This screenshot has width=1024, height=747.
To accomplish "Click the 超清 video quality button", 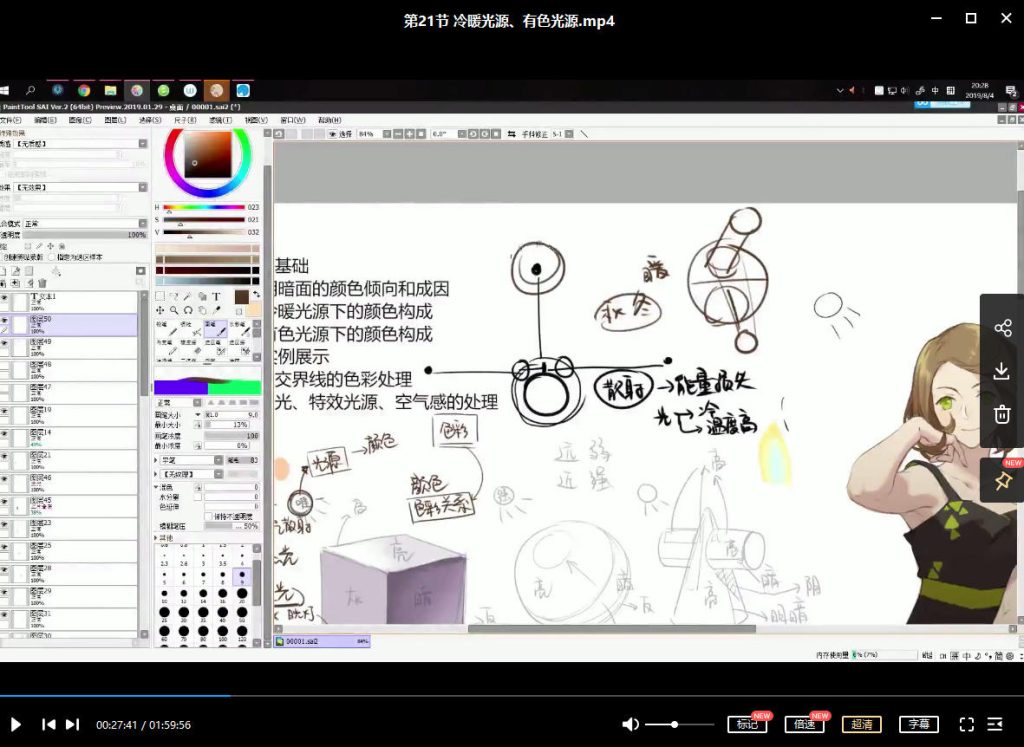I will click(861, 724).
